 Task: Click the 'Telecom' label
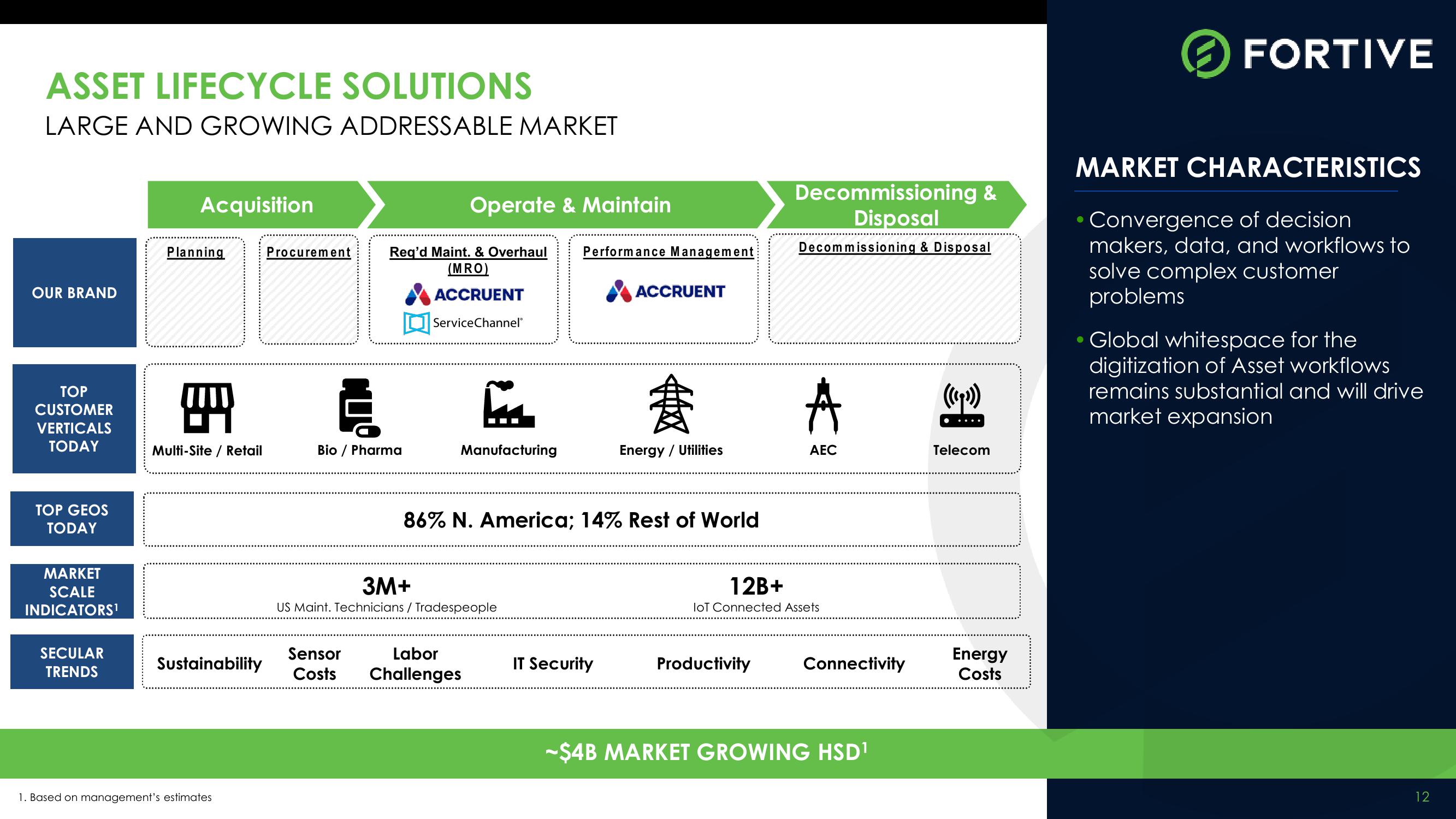961,450
